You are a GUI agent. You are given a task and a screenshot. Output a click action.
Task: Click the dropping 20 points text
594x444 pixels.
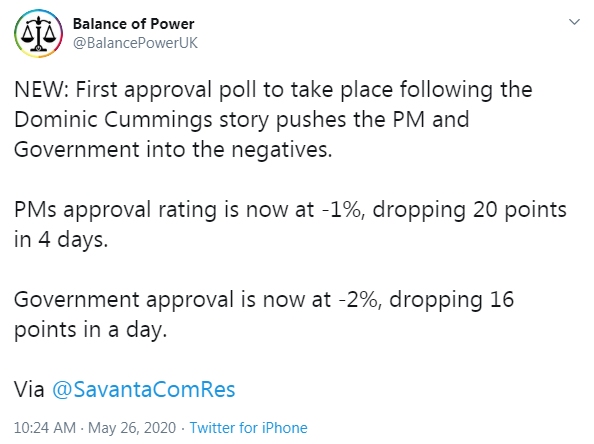point(470,209)
